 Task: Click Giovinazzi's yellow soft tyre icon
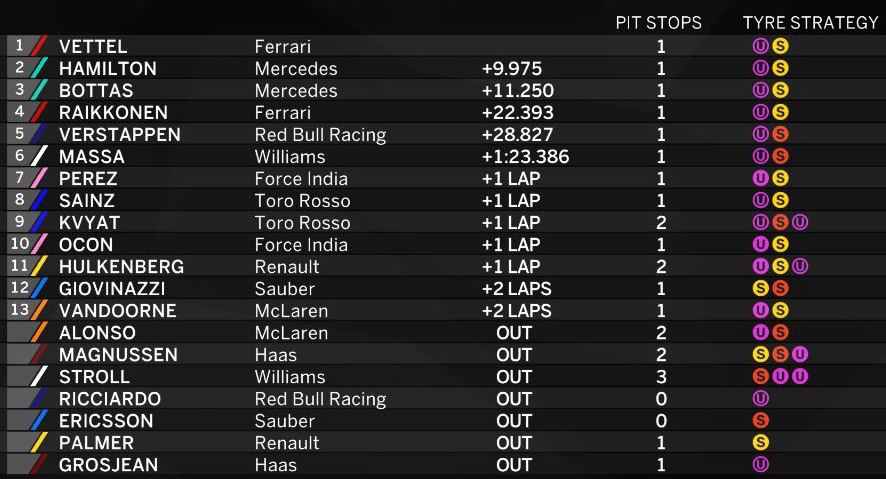point(761,288)
